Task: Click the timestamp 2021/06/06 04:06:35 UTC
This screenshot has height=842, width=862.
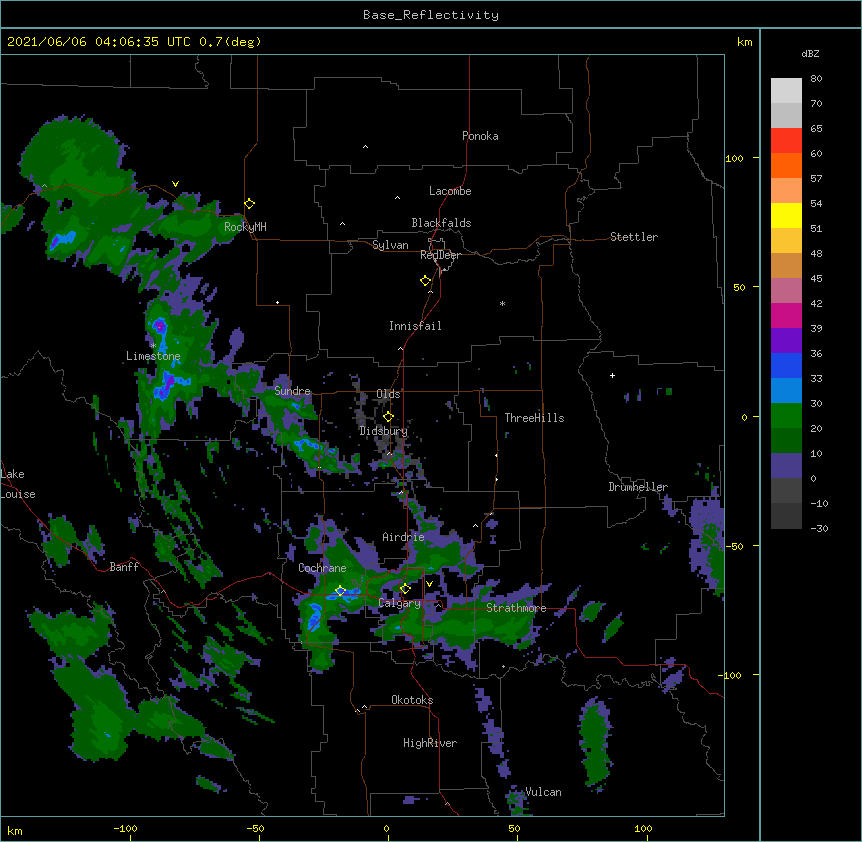Action: click(99, 42)
